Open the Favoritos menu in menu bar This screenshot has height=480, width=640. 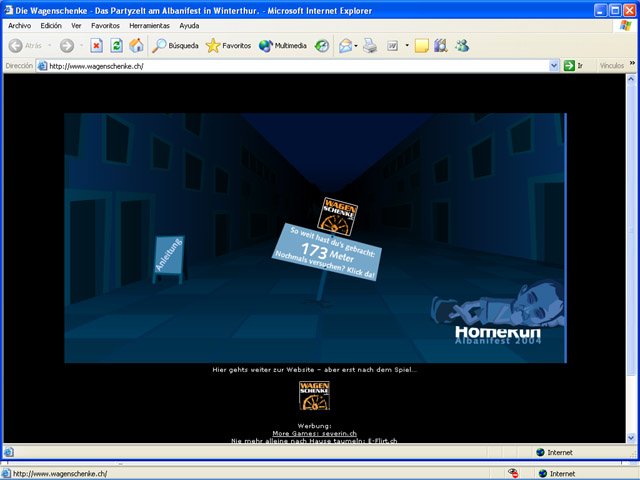pos(105,25)
